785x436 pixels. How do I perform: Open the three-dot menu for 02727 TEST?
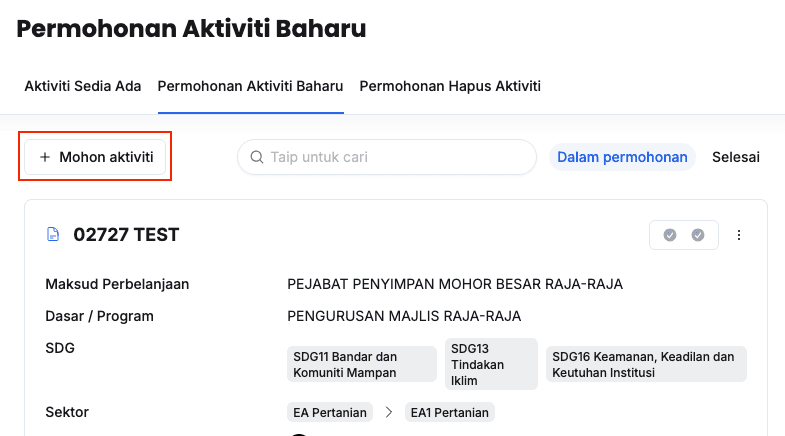739,235
